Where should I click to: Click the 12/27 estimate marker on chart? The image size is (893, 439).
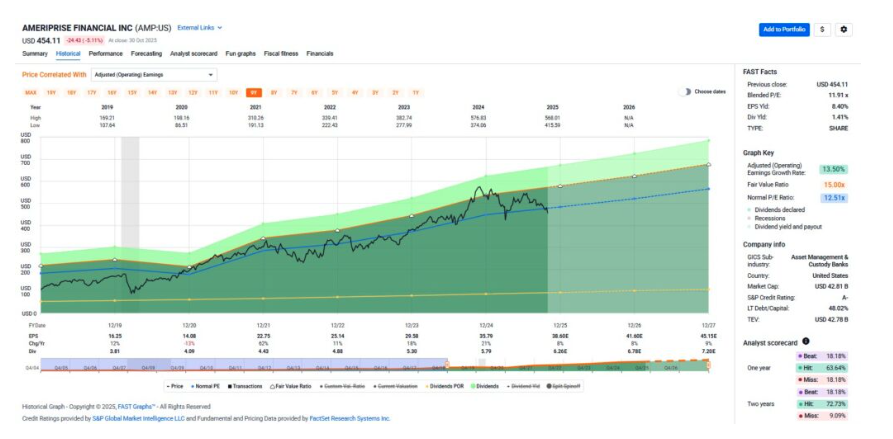pyautogui.click(x=708, y=165)
